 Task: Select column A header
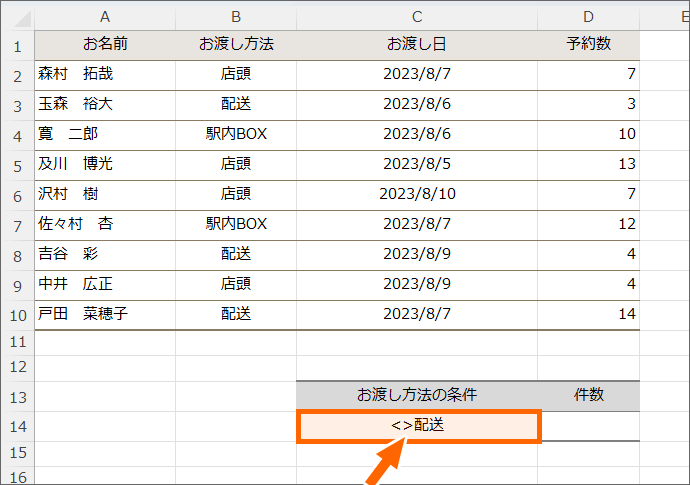(105, 18)
